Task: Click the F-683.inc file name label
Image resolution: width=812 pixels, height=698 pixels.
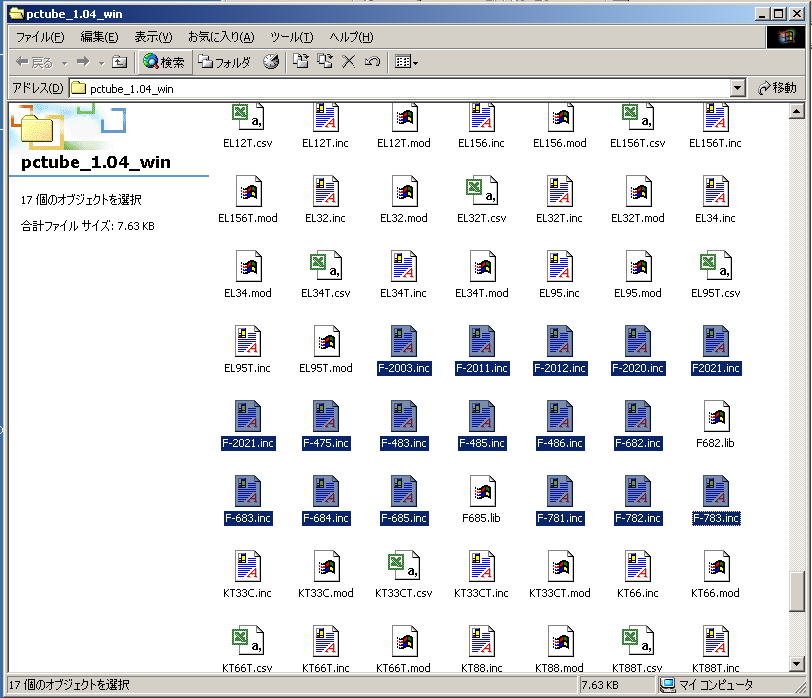Action: click(248, 518)
